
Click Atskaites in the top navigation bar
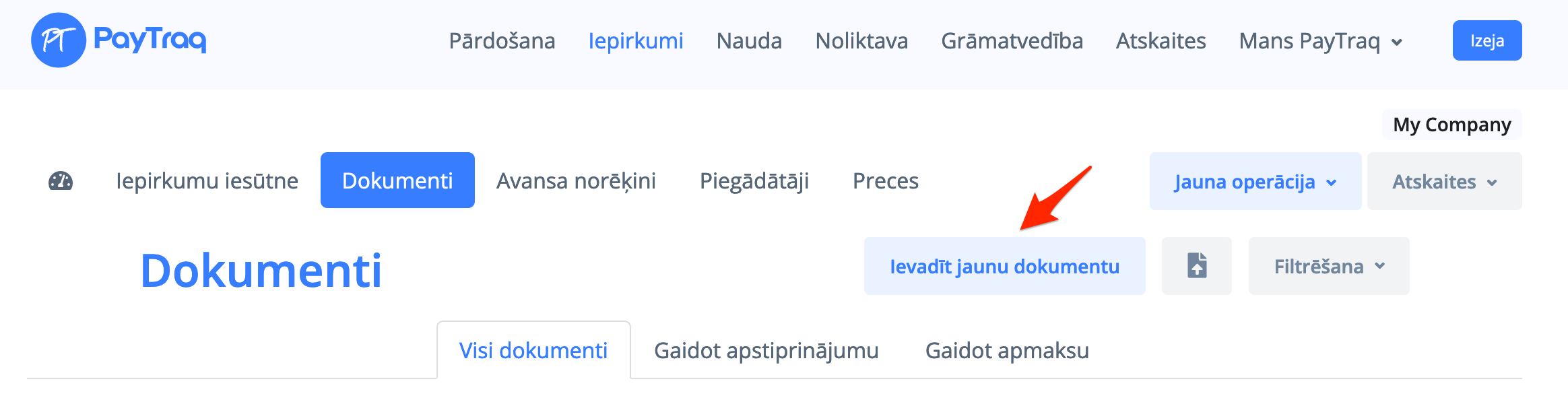pyautogui.click(x=1161, y=42)
